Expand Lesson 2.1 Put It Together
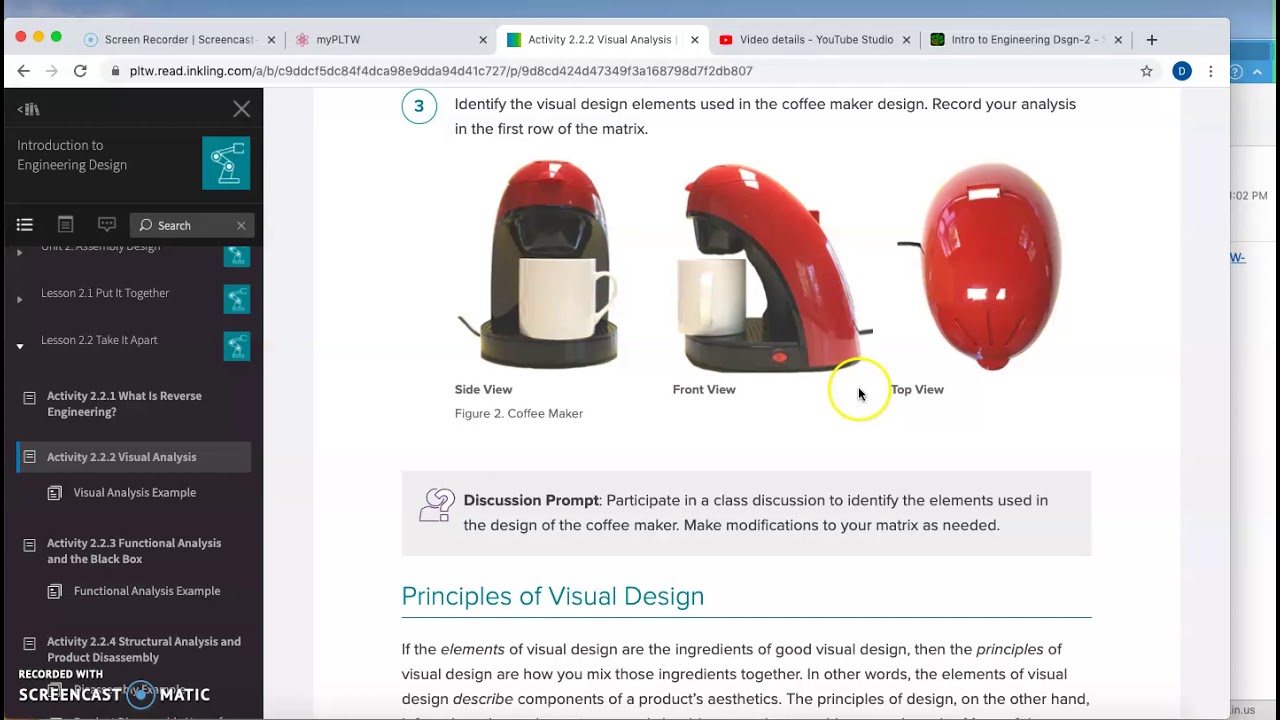The image size is (1280, 720). 19,299
